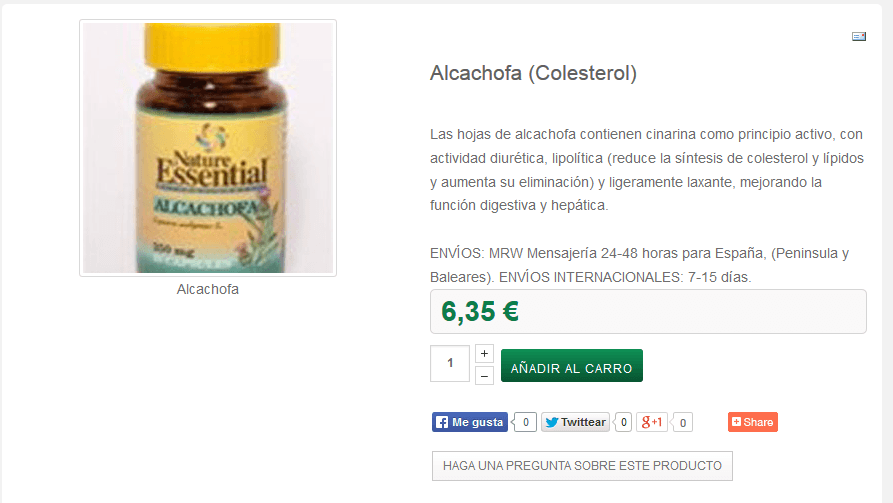Open Haga una pregunta sobre este producto
The width and height of the screenshot is (893, 503).
pos(582,466)
